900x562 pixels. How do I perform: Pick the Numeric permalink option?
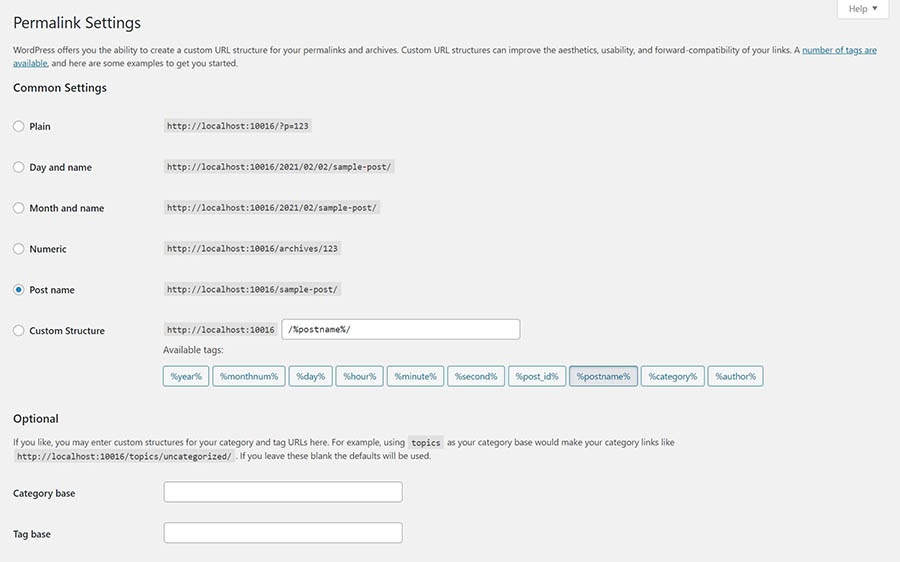19,249
